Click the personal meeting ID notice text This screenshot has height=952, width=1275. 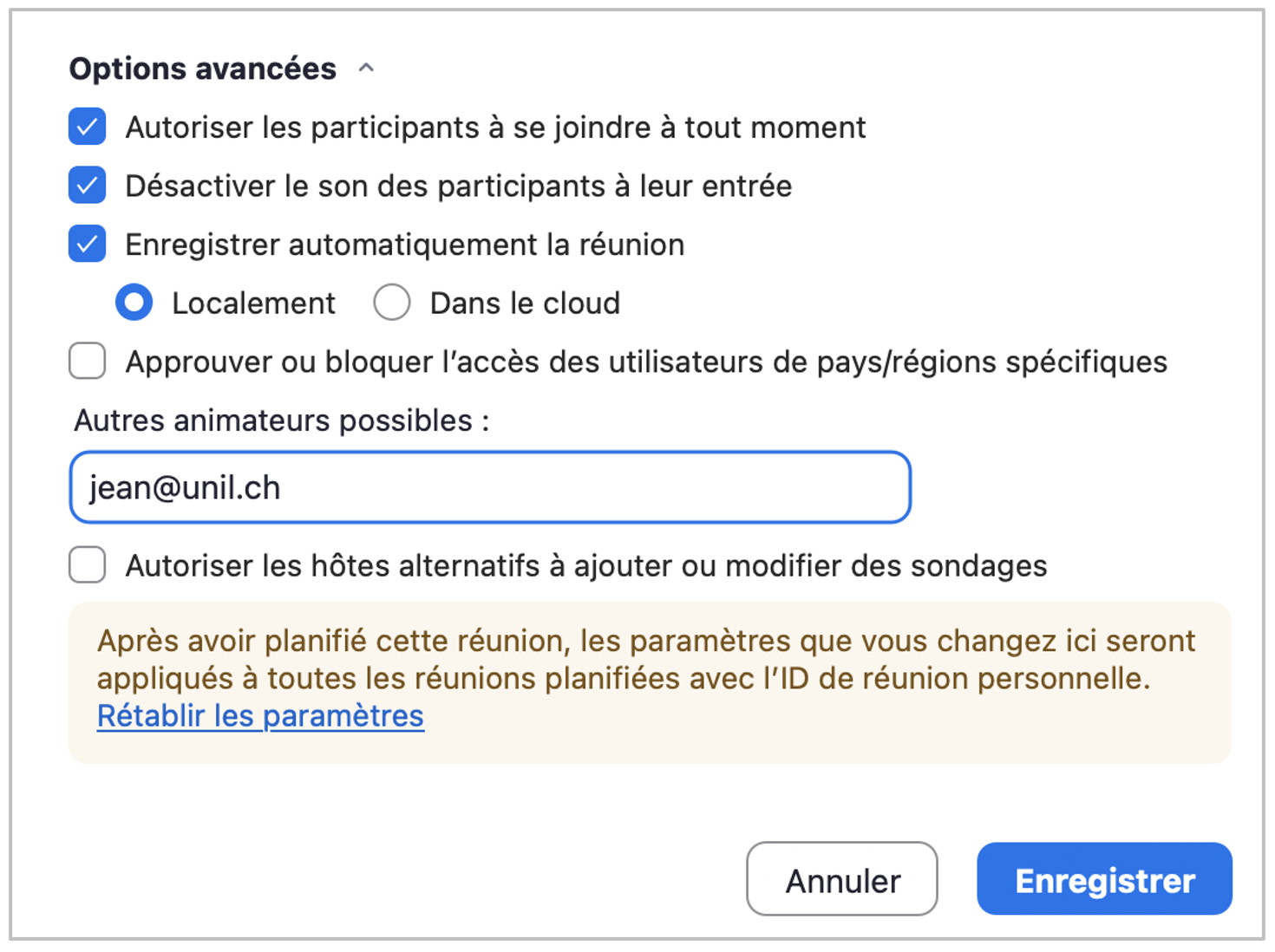646,659
